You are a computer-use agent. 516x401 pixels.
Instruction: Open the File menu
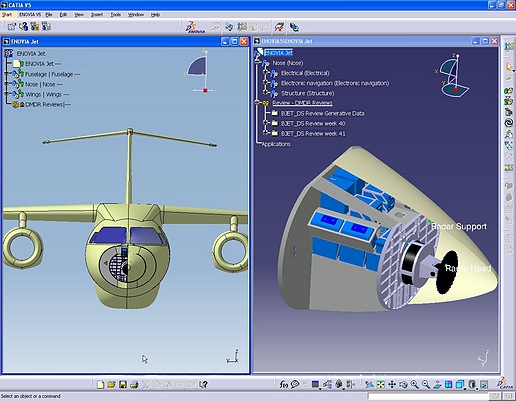(x=49, y=15)
